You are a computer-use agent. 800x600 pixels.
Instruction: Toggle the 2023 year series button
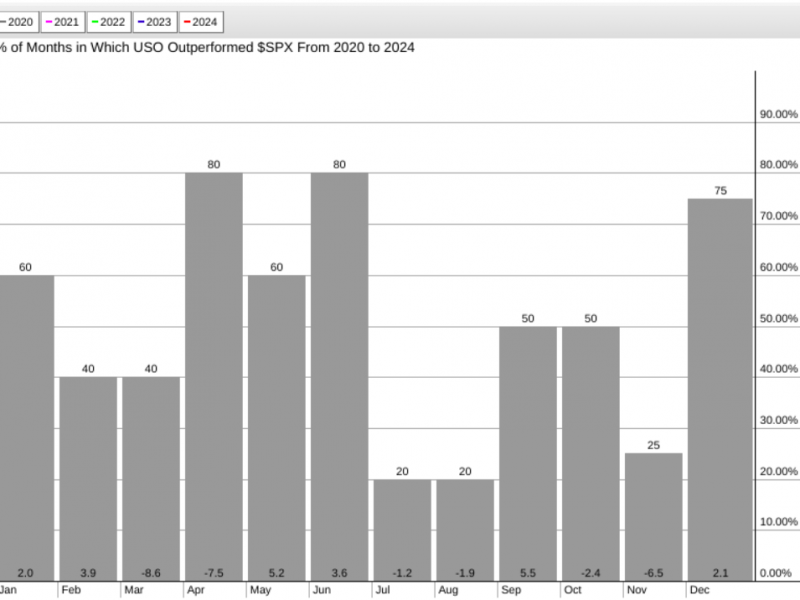155,22
